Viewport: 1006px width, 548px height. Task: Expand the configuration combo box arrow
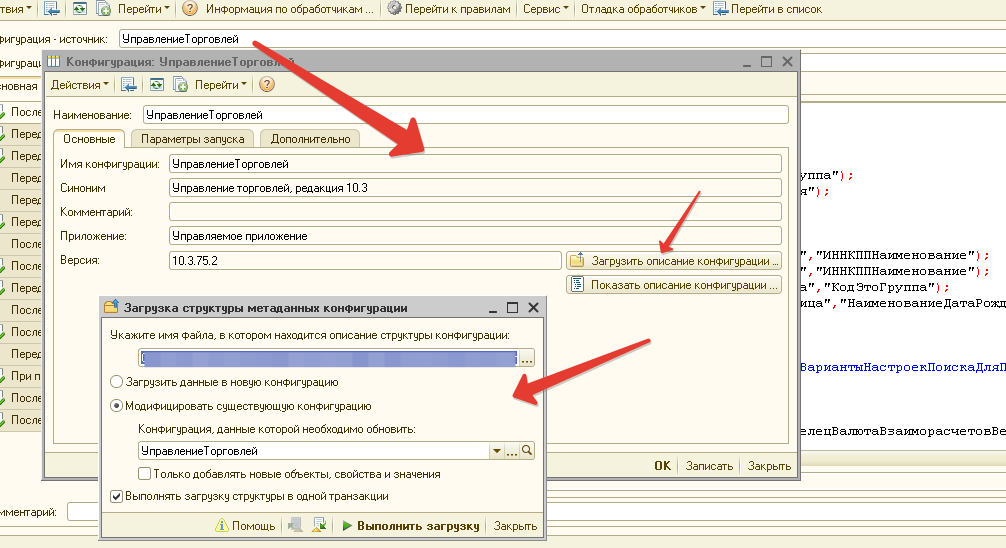(x=496, y=451)
